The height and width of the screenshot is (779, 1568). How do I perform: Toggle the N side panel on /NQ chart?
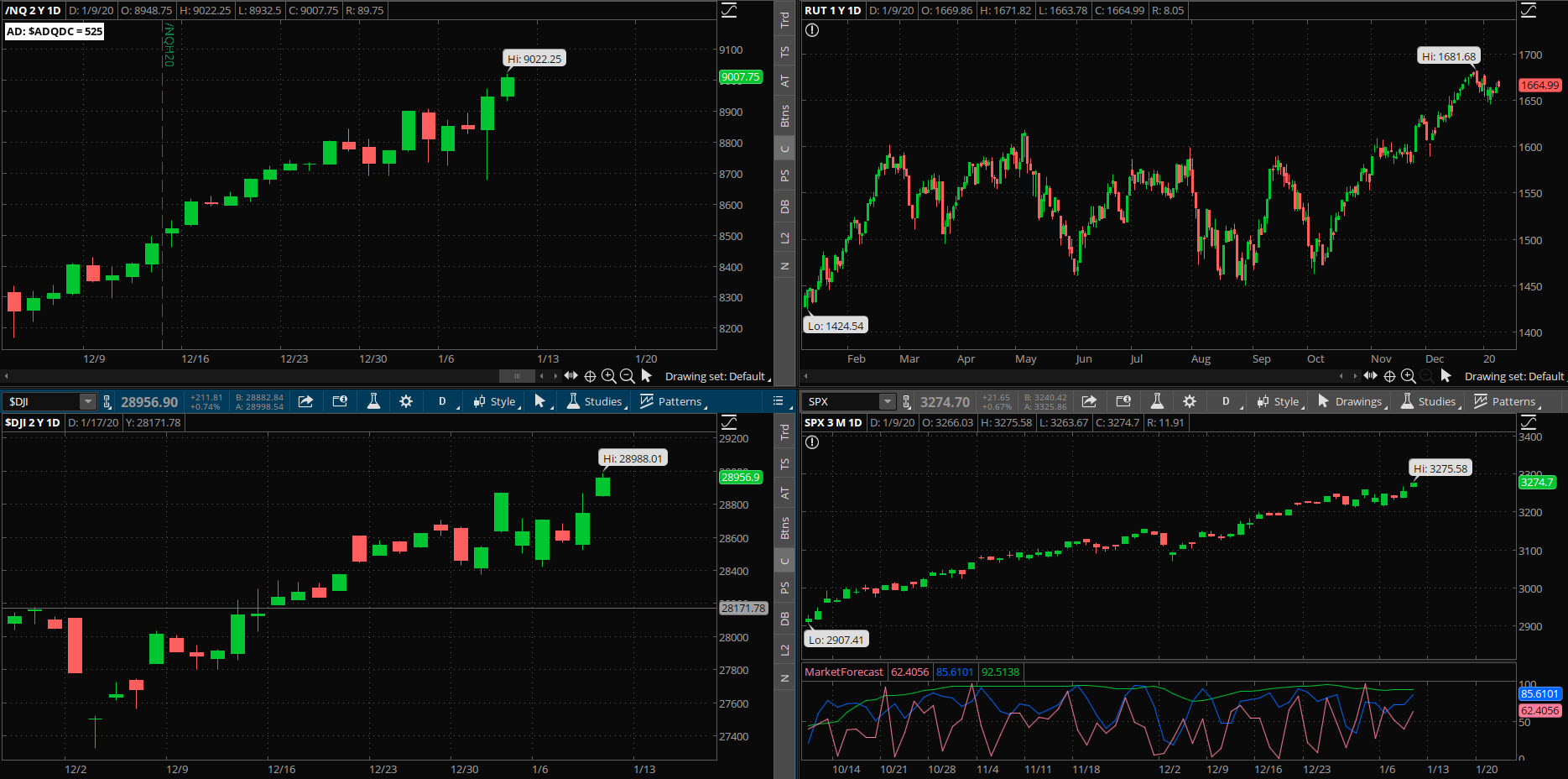[784, 266]
